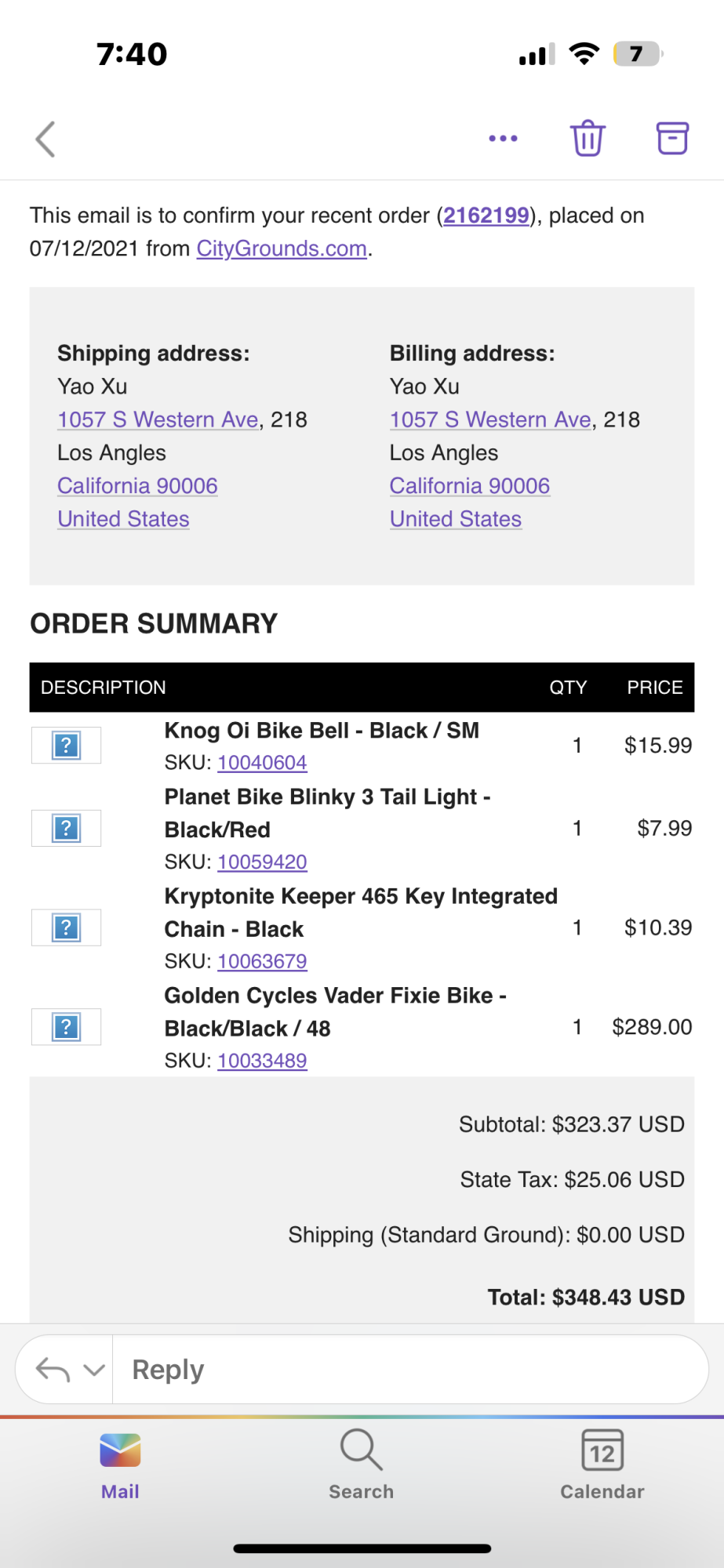Tap the Reply text field
The height and width of the screenshot is (1568, 724).
(408, 1370)
